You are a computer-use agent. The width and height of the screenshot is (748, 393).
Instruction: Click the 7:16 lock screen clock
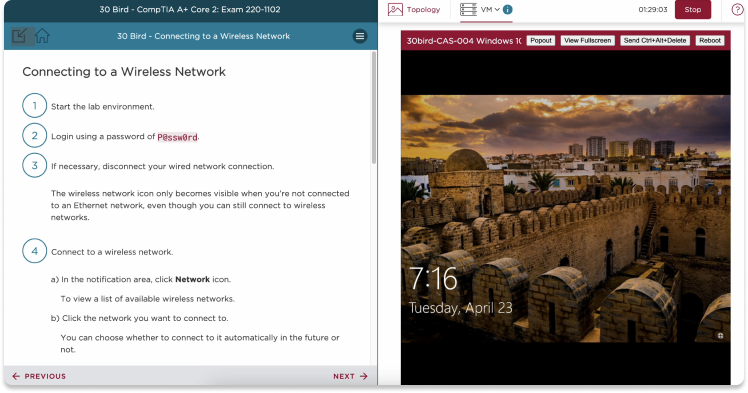click(433, 279)
